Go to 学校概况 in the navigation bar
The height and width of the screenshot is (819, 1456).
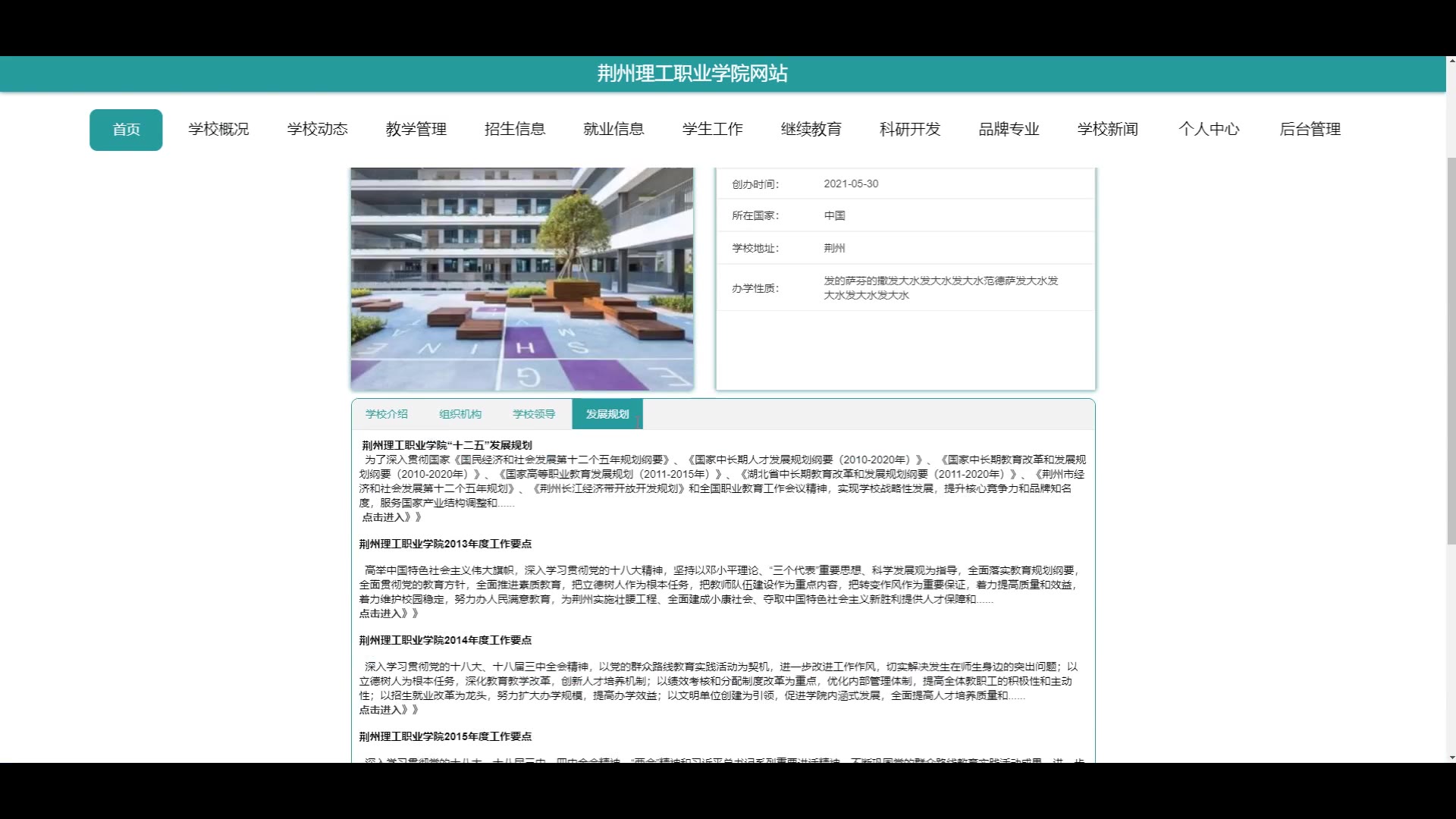coord(218,130)
